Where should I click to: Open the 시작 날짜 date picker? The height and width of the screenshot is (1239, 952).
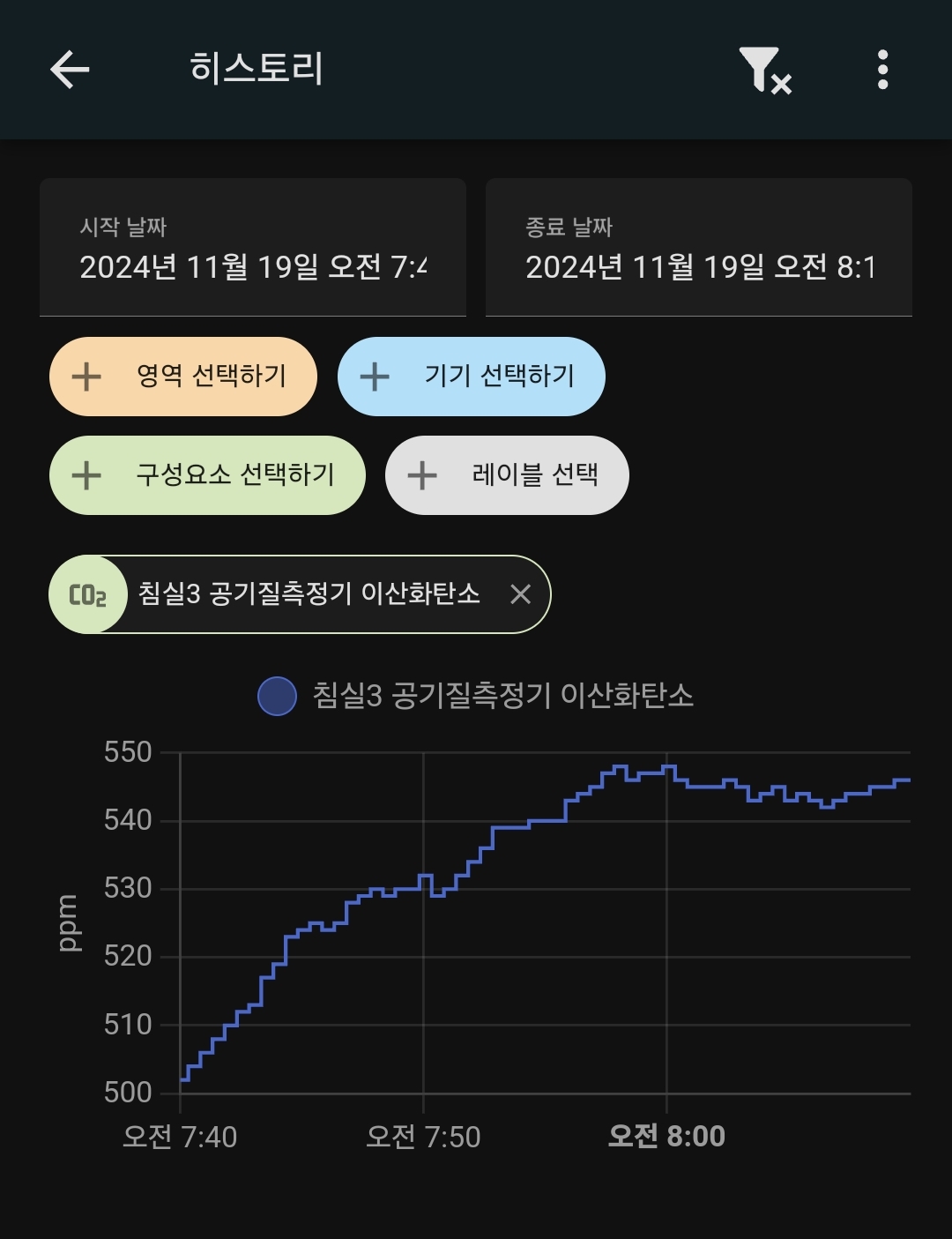253,248
